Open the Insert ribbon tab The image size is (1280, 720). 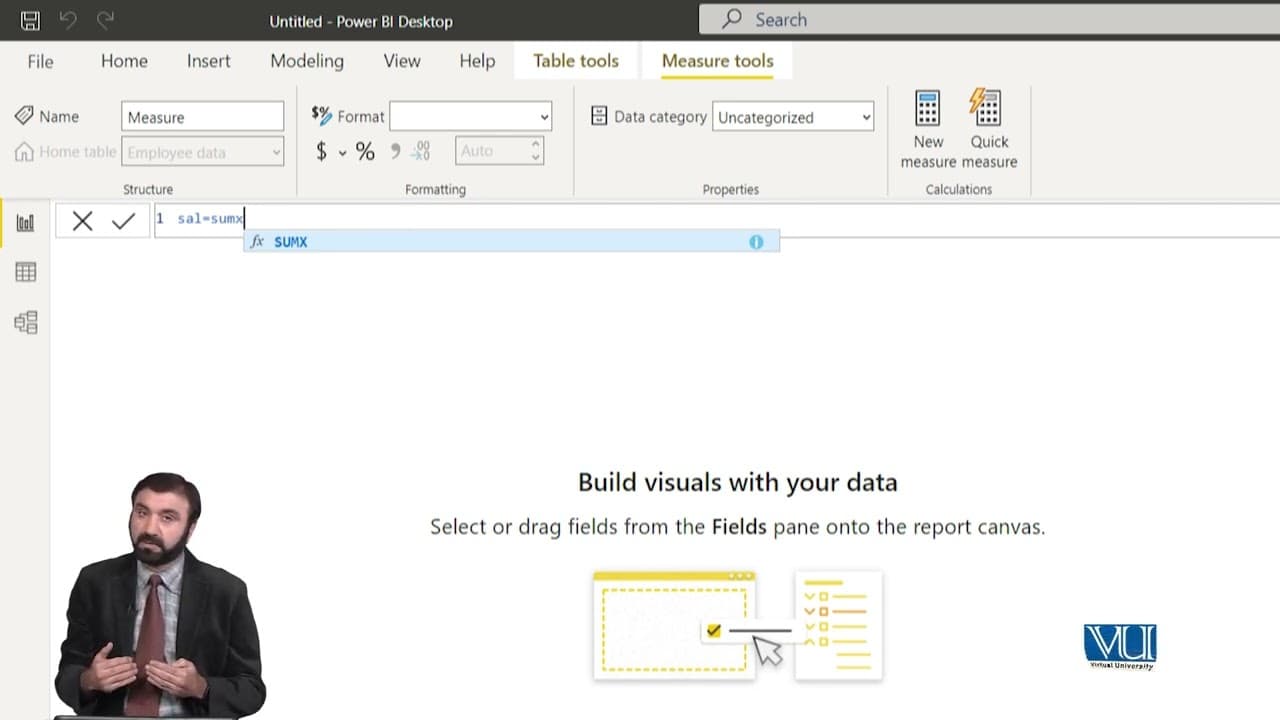coord(209,61)
